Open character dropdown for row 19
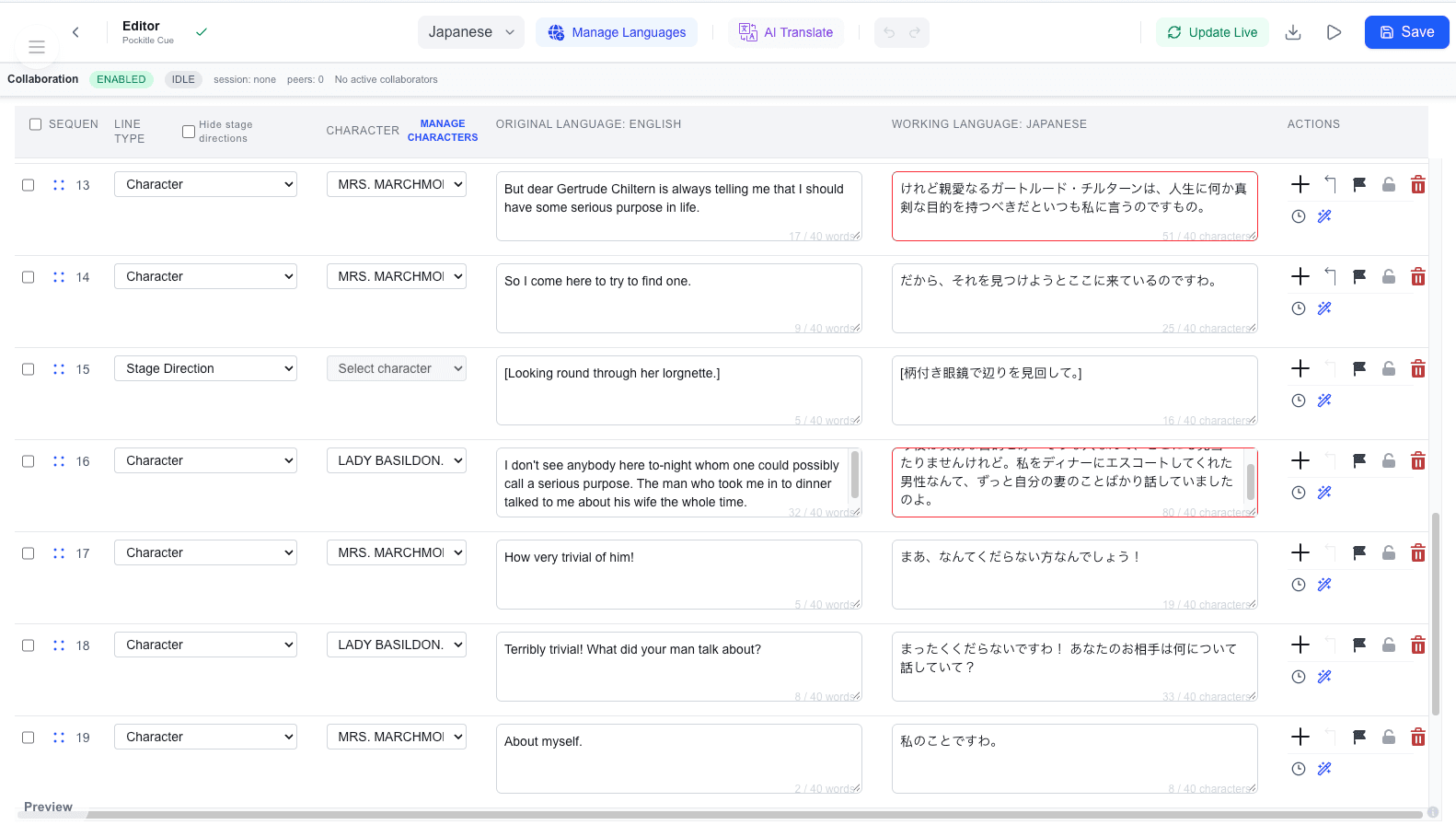Screen dimensions: 1456x825 [397, 737]
